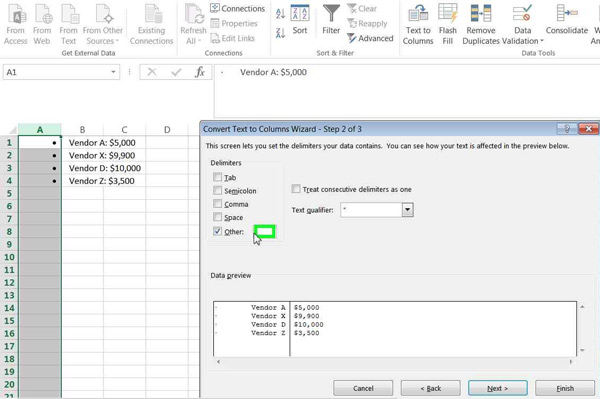
Task: Select column D header
Action: click(167, 130)
